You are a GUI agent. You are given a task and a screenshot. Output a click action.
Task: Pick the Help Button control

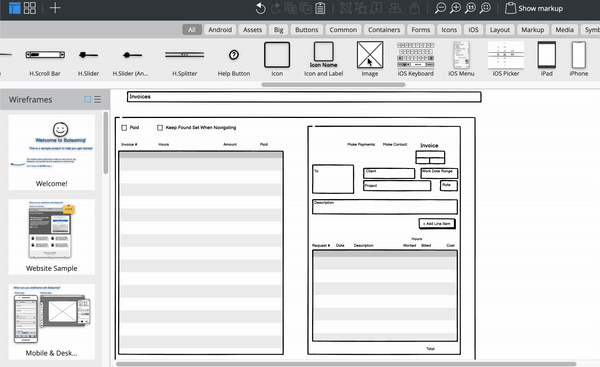coord(234,59)
